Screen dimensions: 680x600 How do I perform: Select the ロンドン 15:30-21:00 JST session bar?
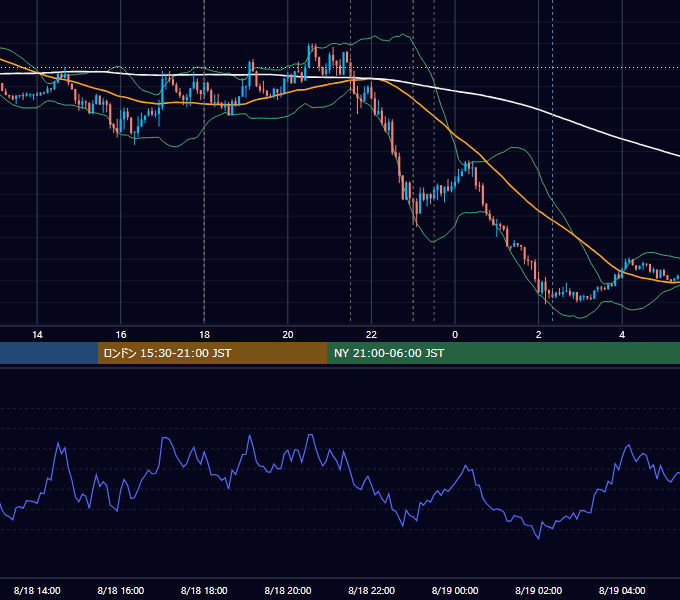(212, 353)
